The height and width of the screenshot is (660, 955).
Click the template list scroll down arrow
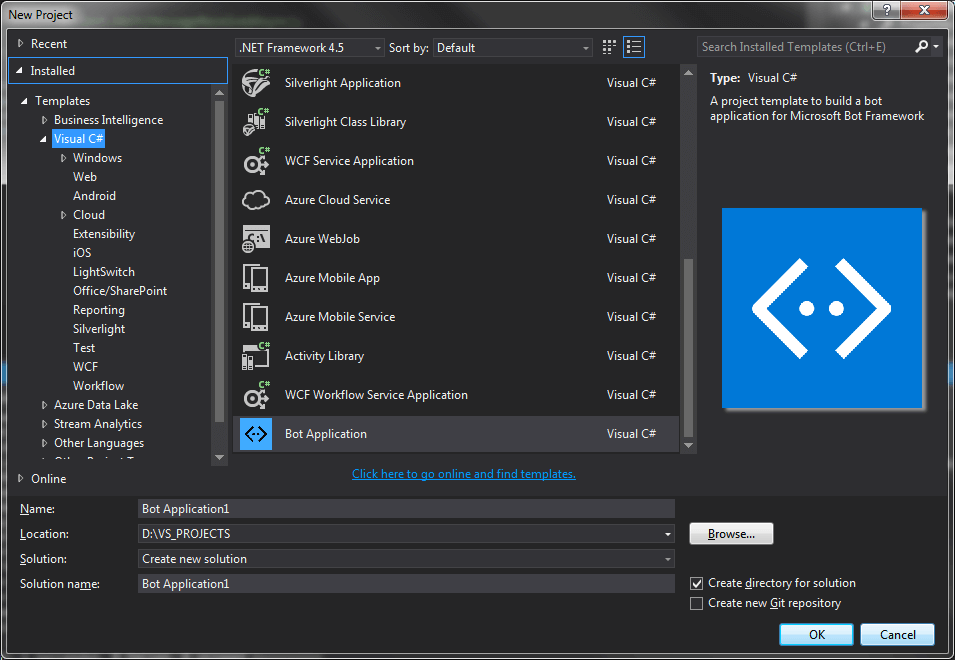pyautogui.click(x=688, y=446)
